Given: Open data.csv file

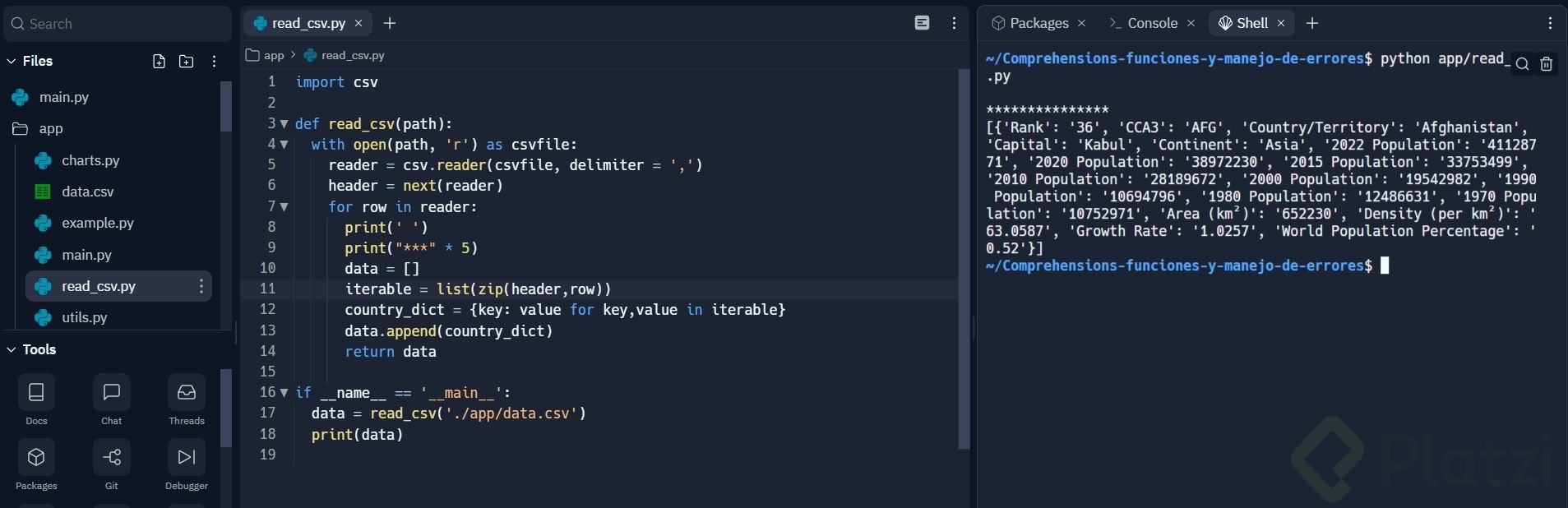Looking at the screenshot, I should pyautogui.click(x=87, y=192).
